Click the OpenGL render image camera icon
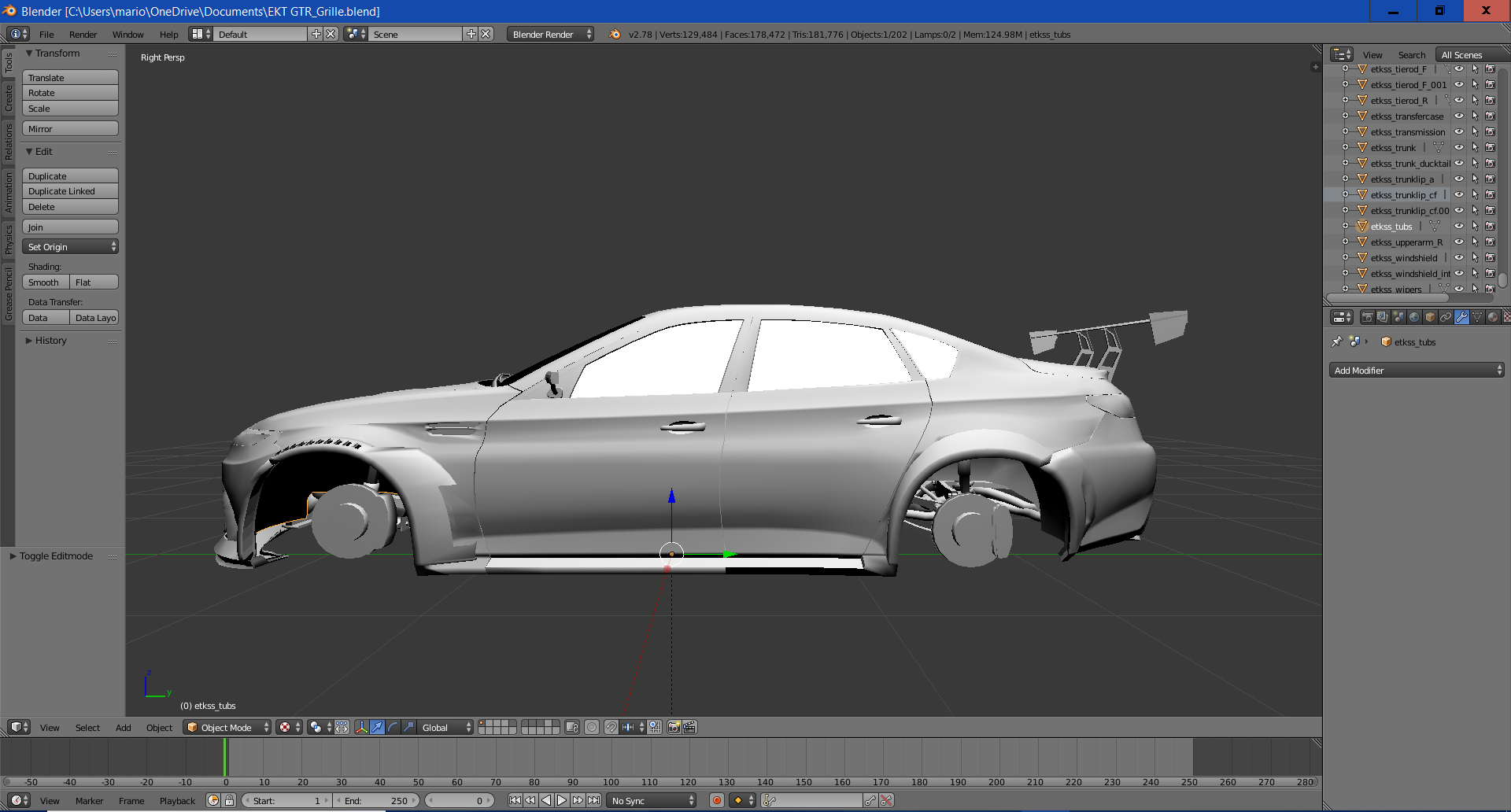Image resolution: width=1511 pixels, height=812 pixels. pyautogui.click(x=674, y=727)
